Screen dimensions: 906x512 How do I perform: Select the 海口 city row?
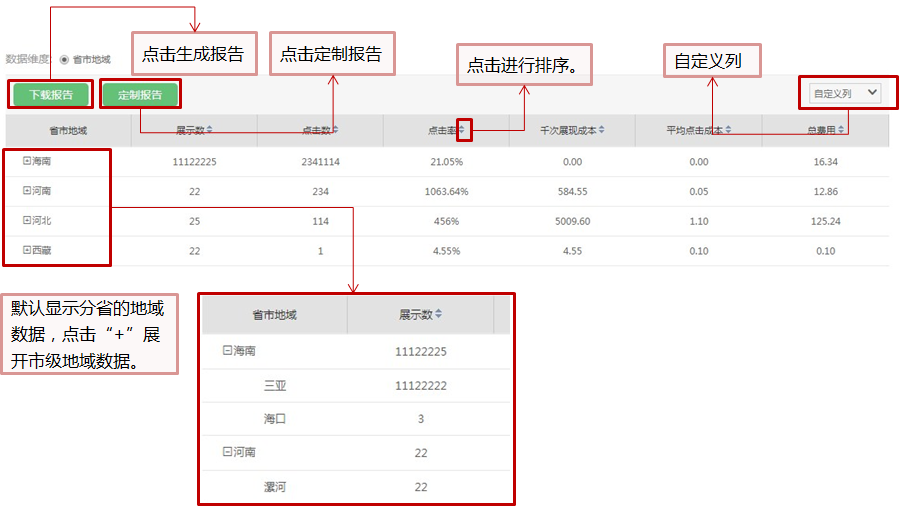pos(275,419)
